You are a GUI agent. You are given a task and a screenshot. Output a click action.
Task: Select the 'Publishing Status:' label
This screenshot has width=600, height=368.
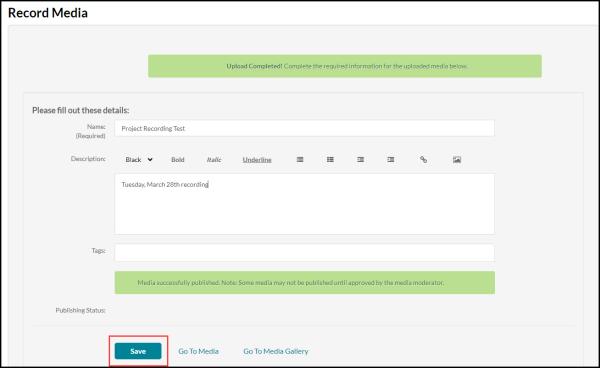point(80,310)
